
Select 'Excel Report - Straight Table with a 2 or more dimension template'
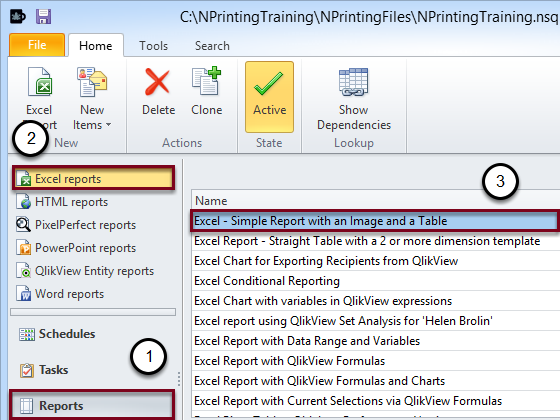[x=376, y=241]
